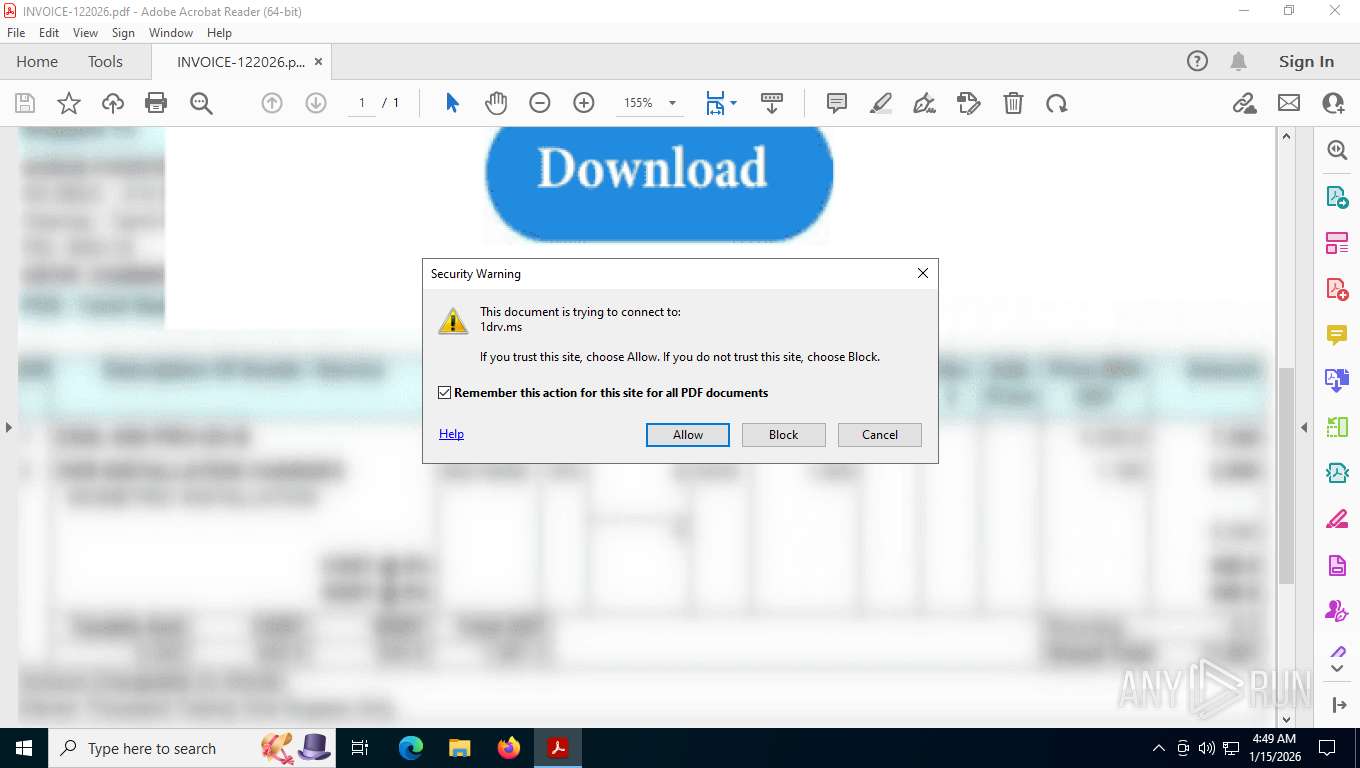
Task: Open the Comment tool in right panel
Action: coord(1337,334)
